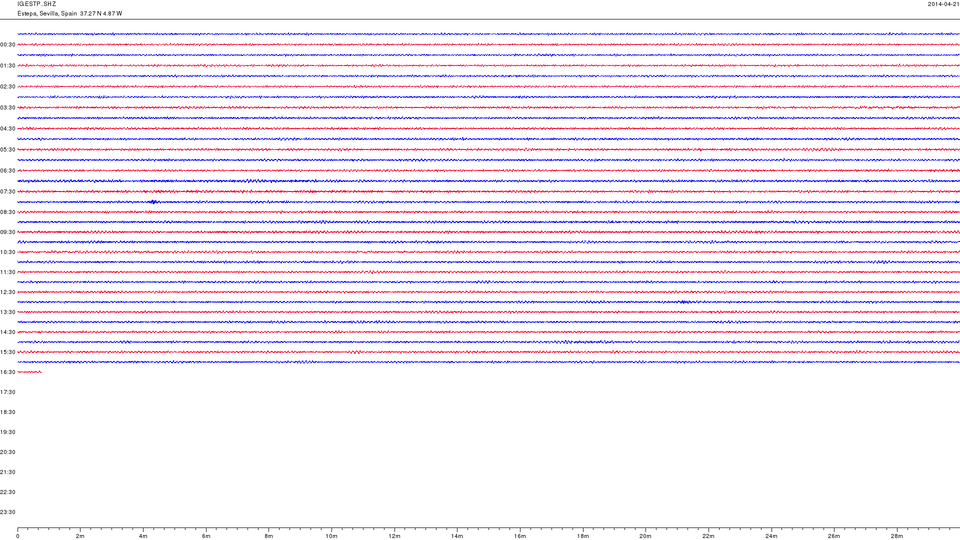Select the 12:30 time label
Image resolution: width=960 pixels, height=540 pixels.
7,293
